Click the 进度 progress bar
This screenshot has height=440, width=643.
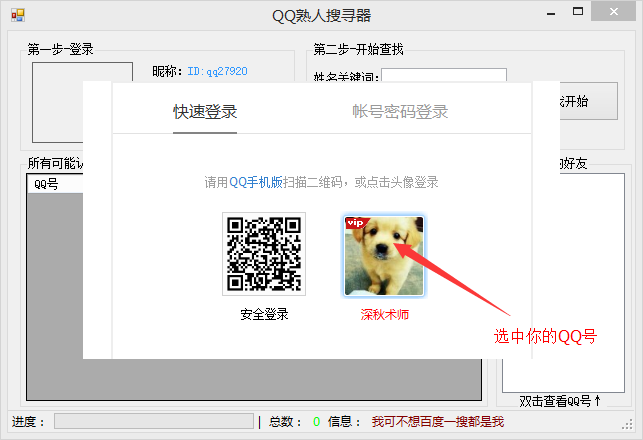[x=154, y=421]
